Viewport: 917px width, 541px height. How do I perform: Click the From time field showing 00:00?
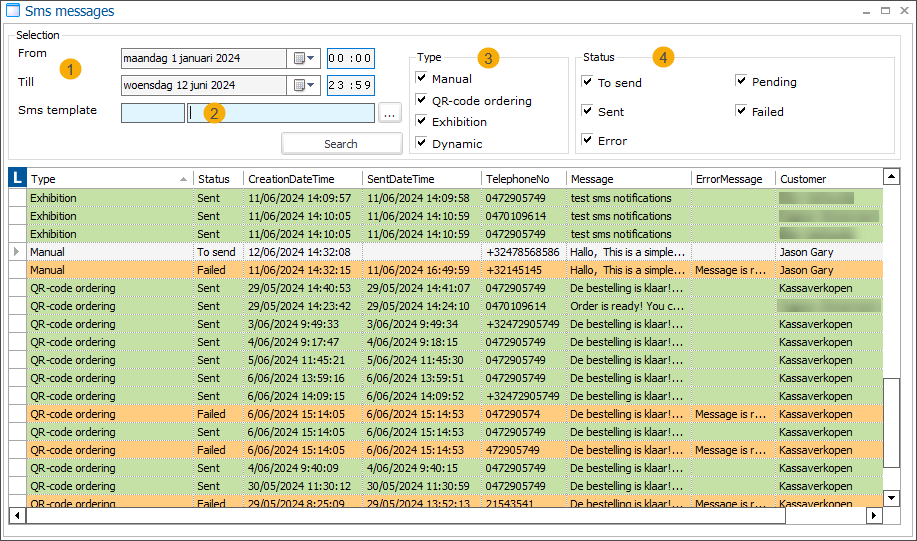click(350, 58)
